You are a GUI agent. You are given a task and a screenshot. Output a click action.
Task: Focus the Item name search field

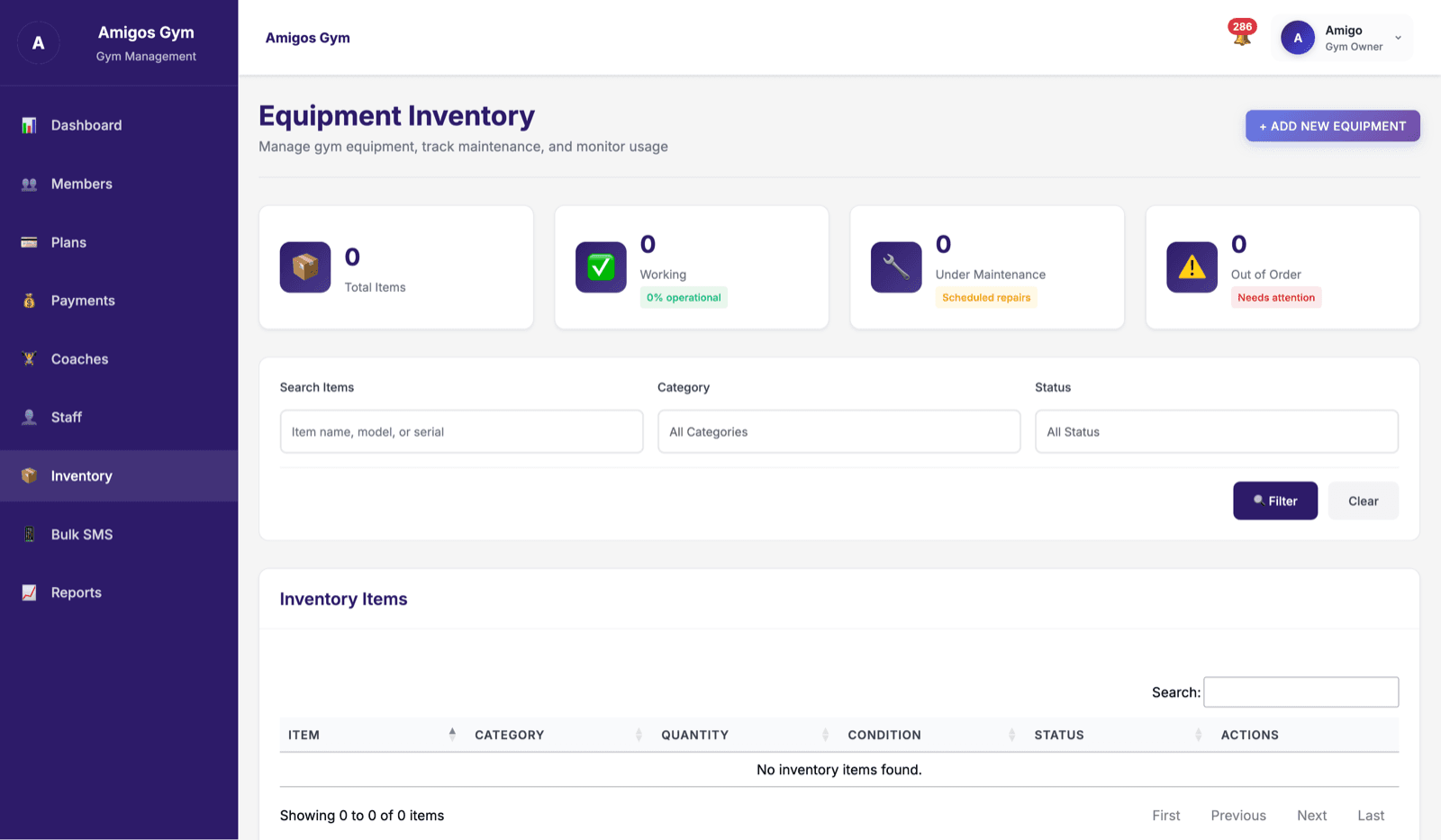click(x=461, y=431)
